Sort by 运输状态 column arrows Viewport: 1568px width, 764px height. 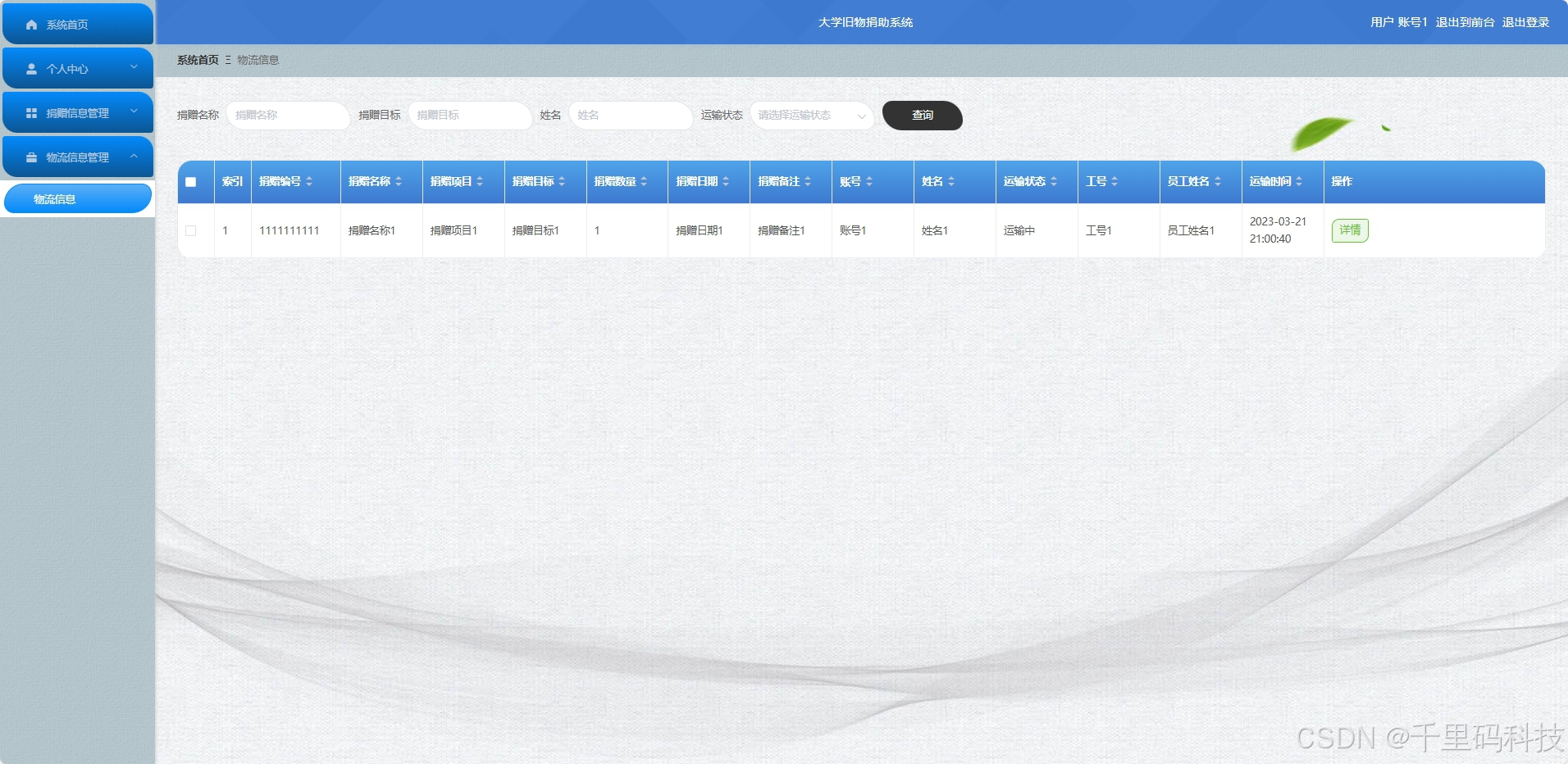click(x=1054, y=181)
